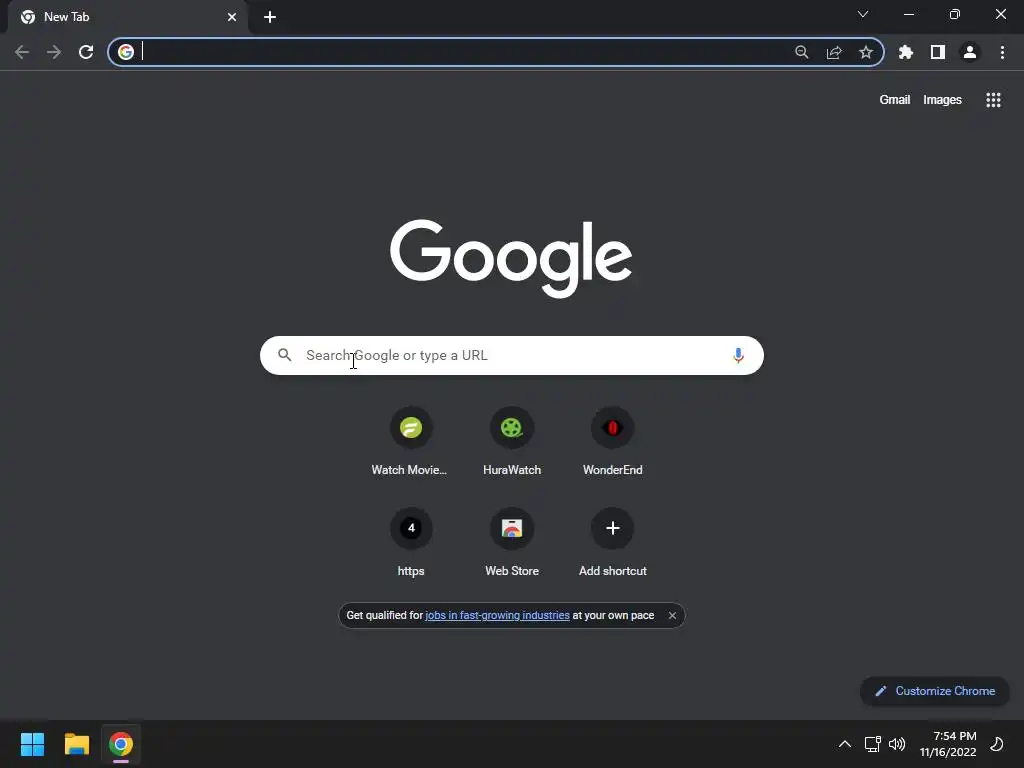Open tab search chevron dropdown
This screenshot has width=1024, height=768.
(863, 14)
